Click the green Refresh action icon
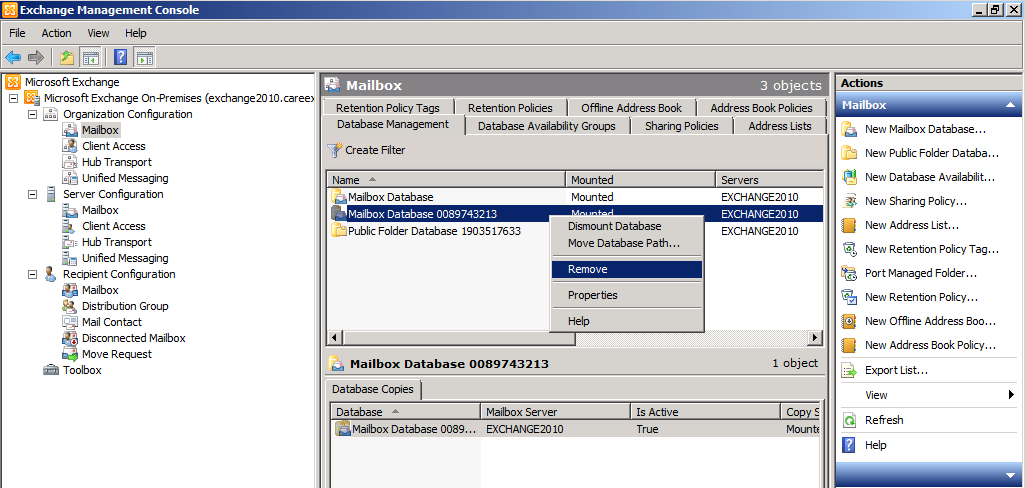 click(x=849, y=420)
